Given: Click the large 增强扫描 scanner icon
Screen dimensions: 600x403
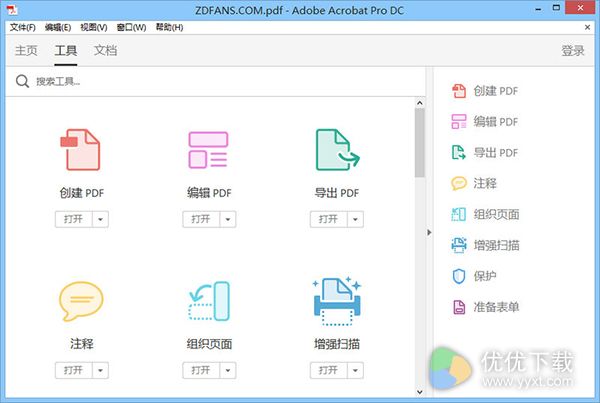Looking at the screenshot, I should 337,301.
